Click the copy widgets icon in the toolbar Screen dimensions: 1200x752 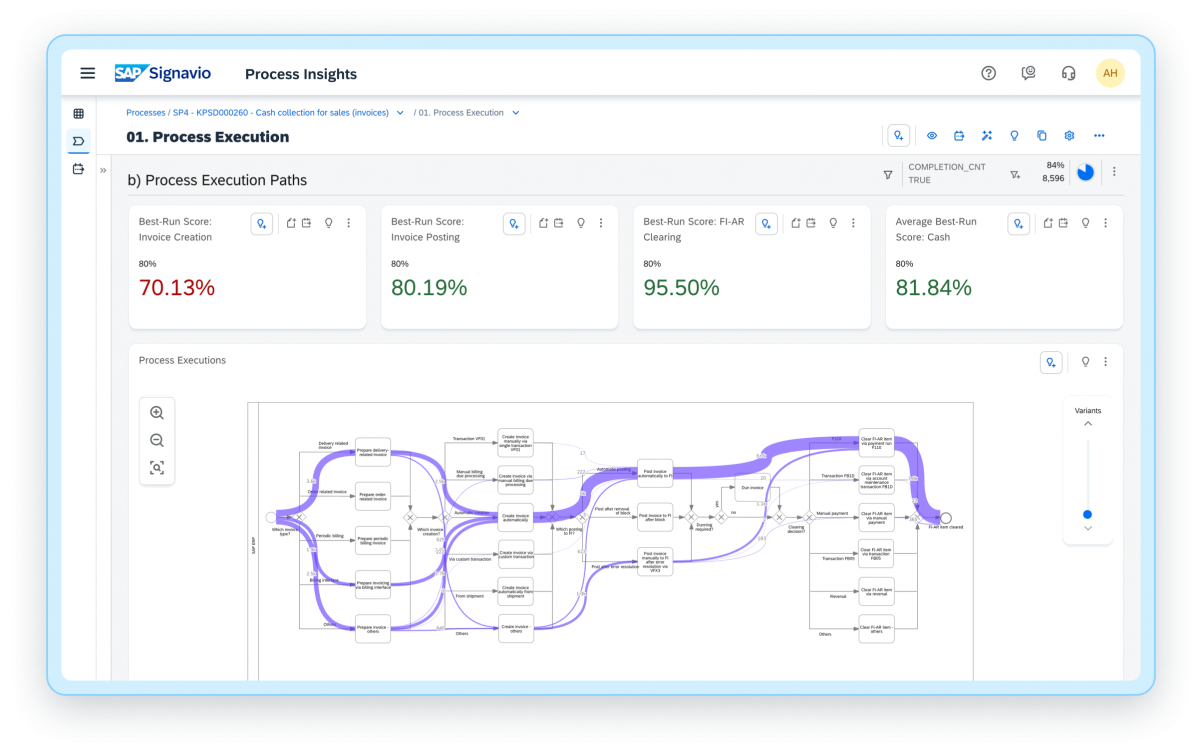point(1041,135)
